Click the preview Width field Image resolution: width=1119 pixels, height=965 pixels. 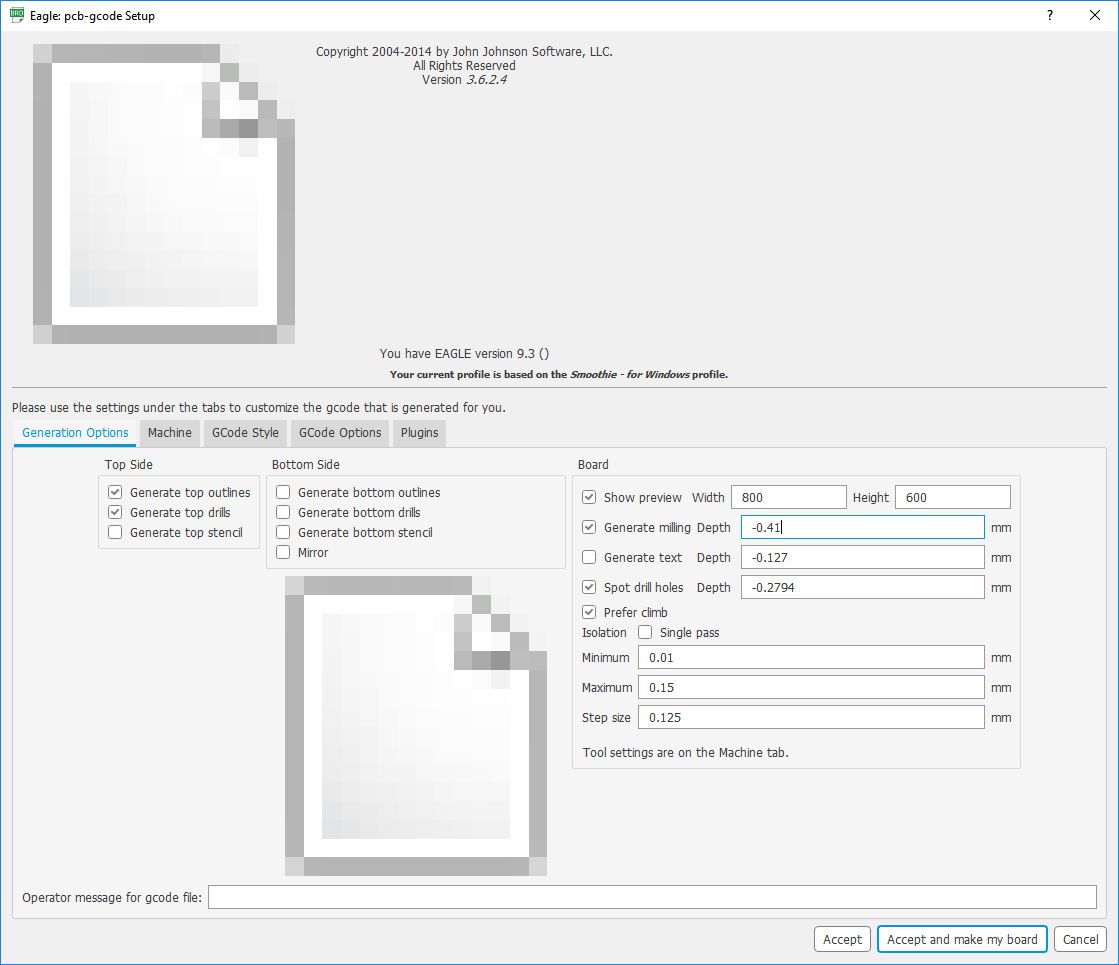(x=789, y=497)
